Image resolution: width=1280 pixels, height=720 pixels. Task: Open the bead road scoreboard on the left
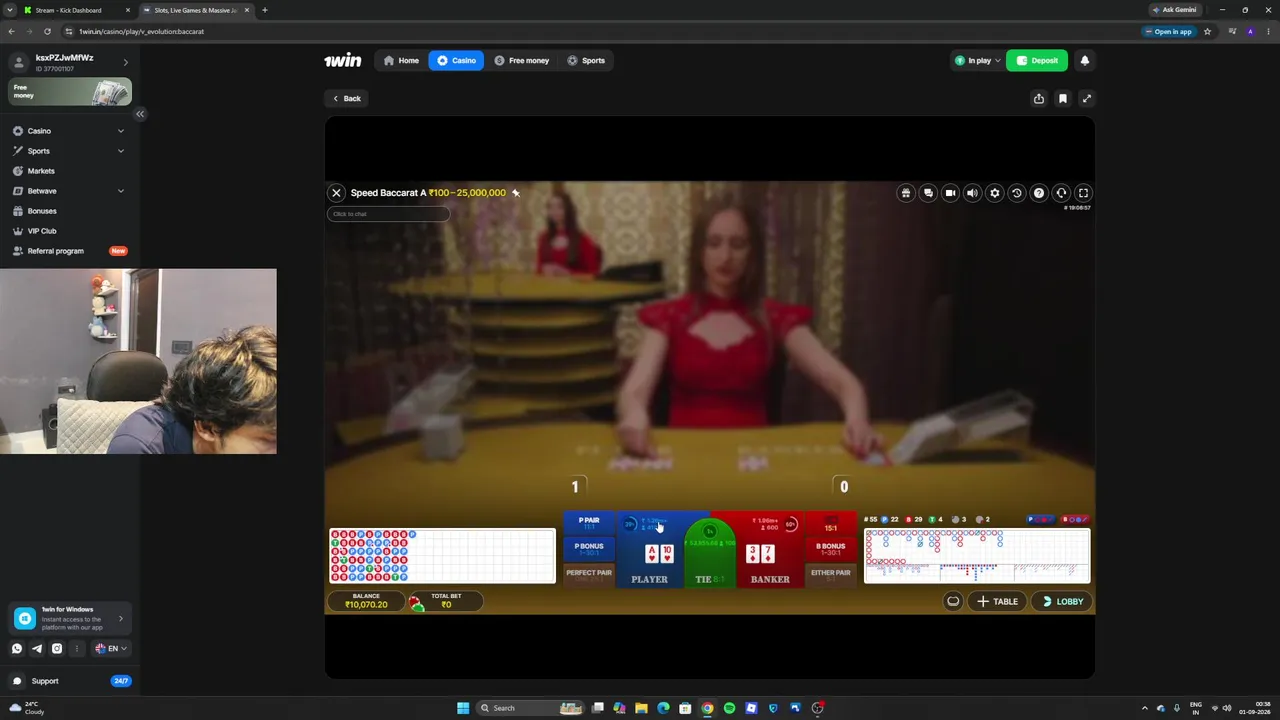click(x=442, y=556)
